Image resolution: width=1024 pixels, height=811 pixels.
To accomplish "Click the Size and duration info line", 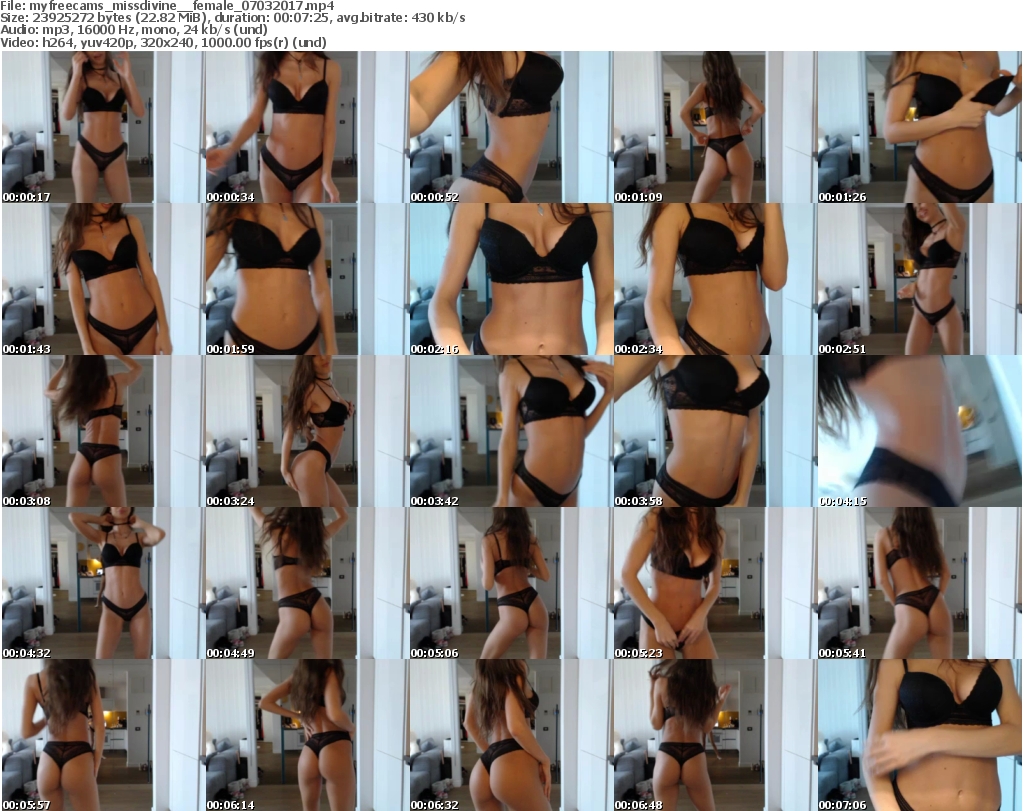I will (233, 18).
